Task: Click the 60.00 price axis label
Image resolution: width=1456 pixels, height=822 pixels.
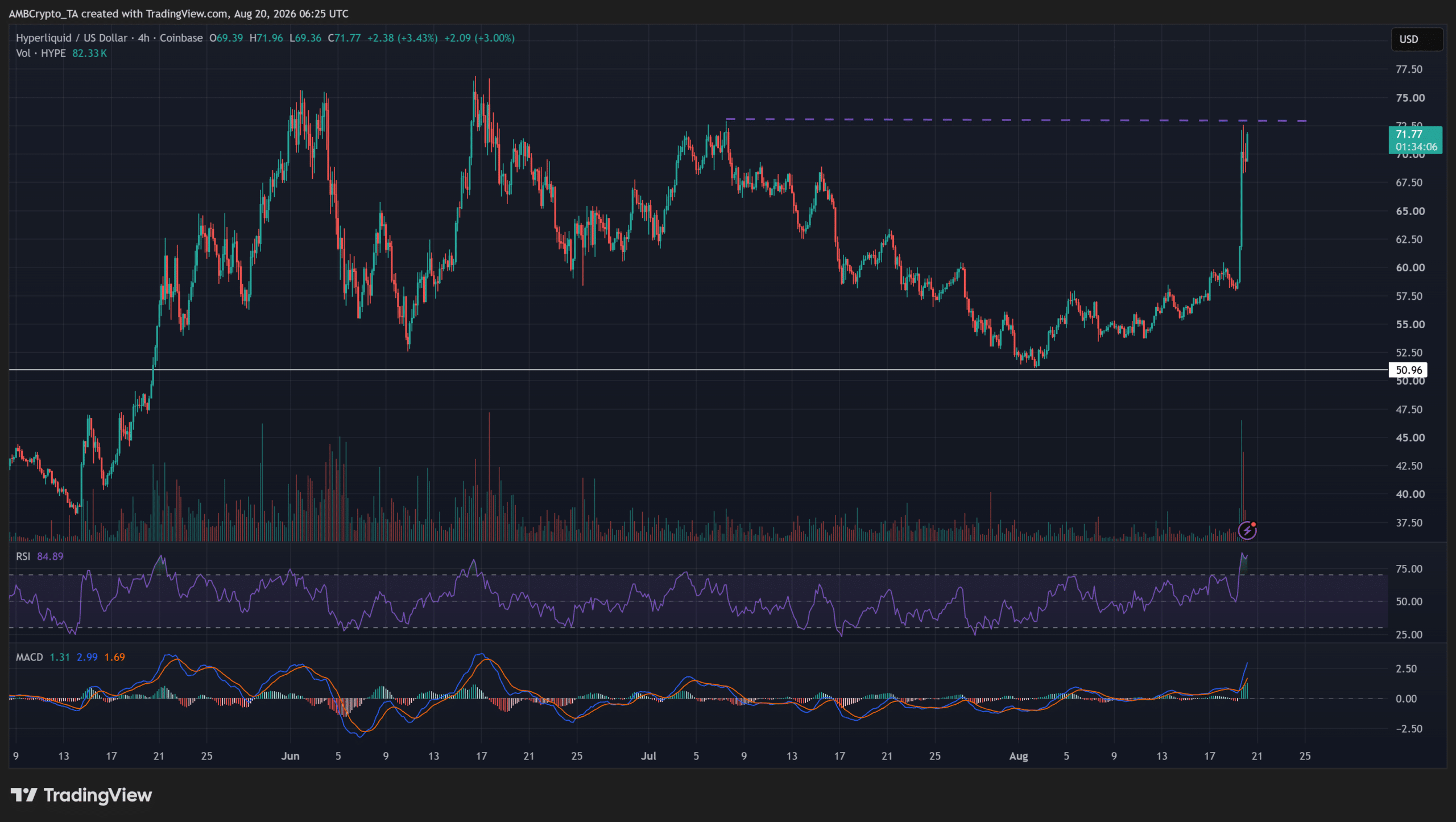Action: (1410, 267)
